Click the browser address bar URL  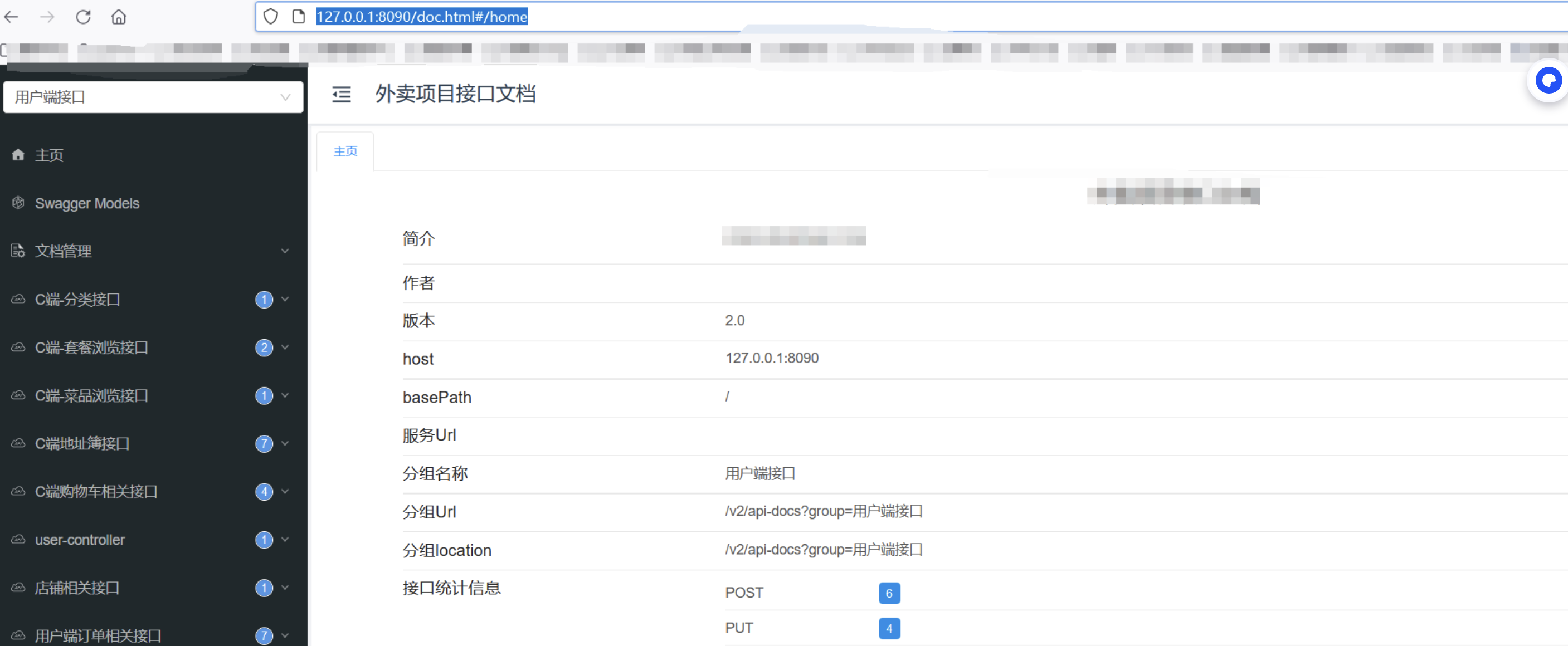(421, 16)
